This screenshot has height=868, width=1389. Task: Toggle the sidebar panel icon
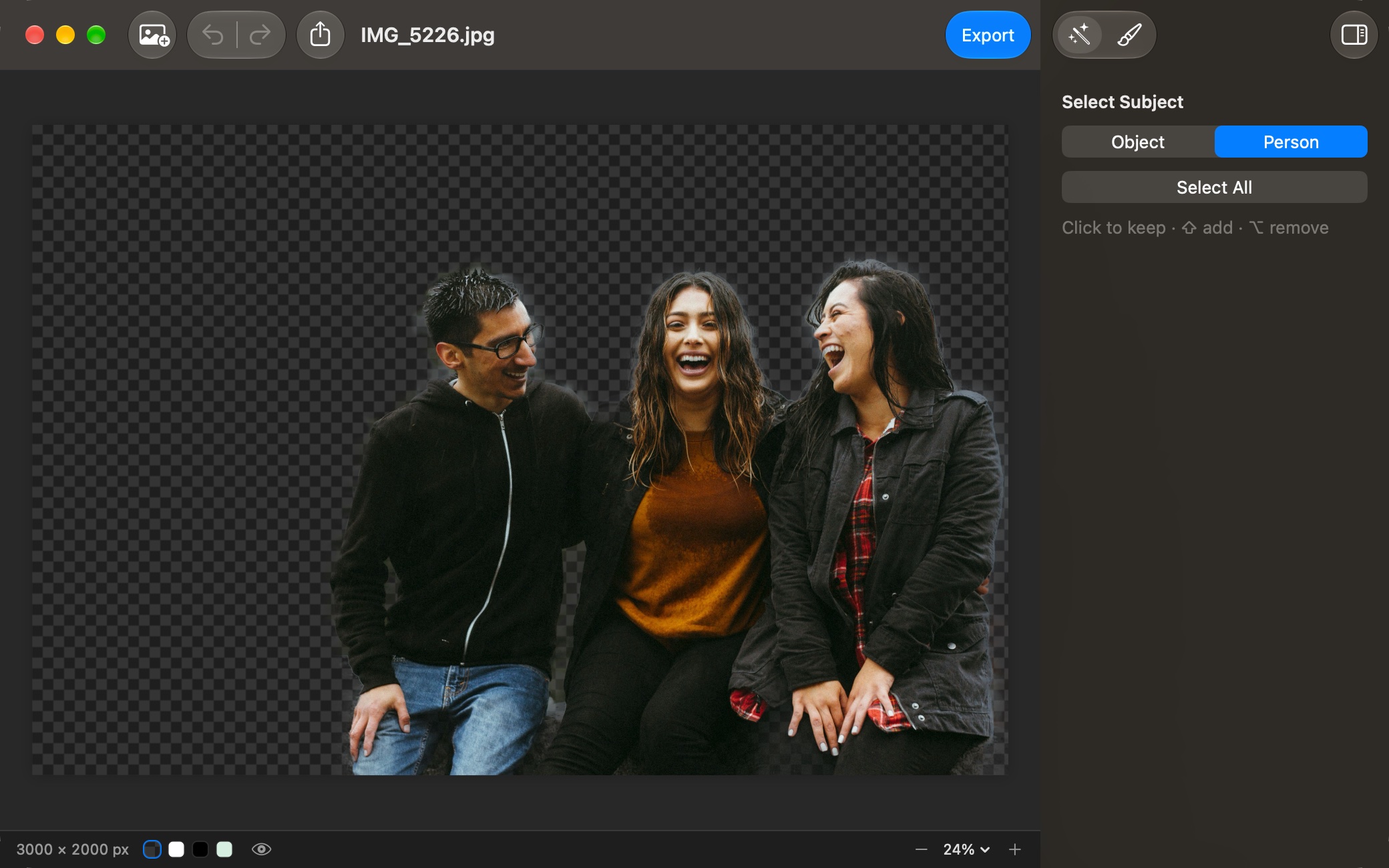coord(1354,35)
